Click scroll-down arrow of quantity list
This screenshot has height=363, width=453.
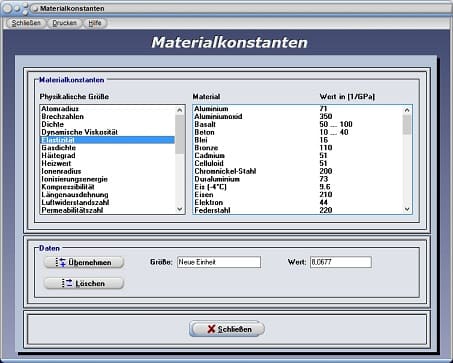180,209
